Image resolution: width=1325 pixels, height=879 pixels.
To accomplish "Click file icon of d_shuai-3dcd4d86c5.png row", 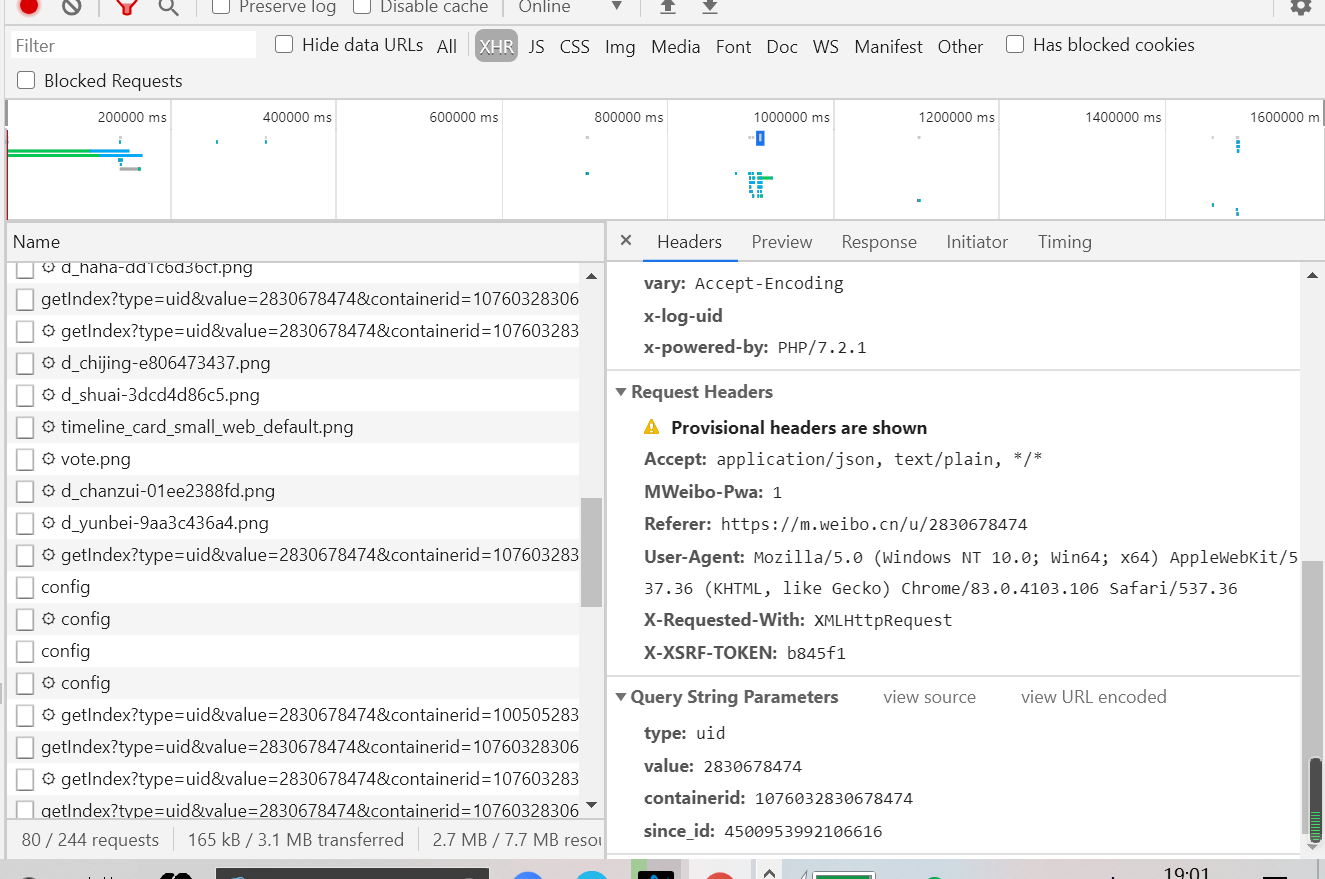I will [x=25, y=395].
